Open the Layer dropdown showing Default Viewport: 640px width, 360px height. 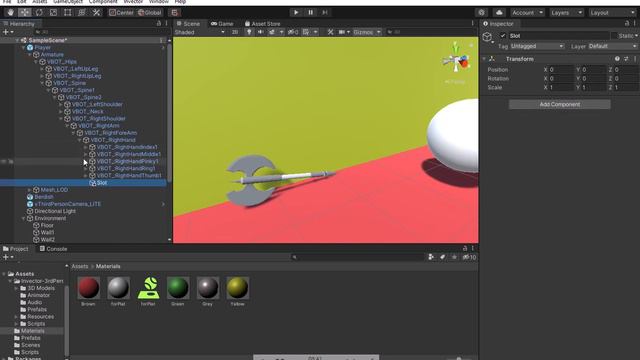point(613,46)
